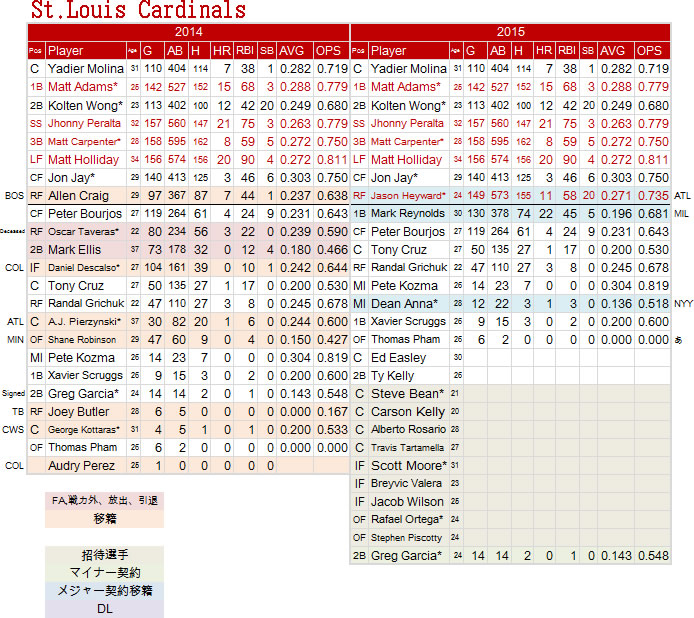
Task: Click Mark Ellis' OPS value 0.466
Action: [x=332, y=250]
